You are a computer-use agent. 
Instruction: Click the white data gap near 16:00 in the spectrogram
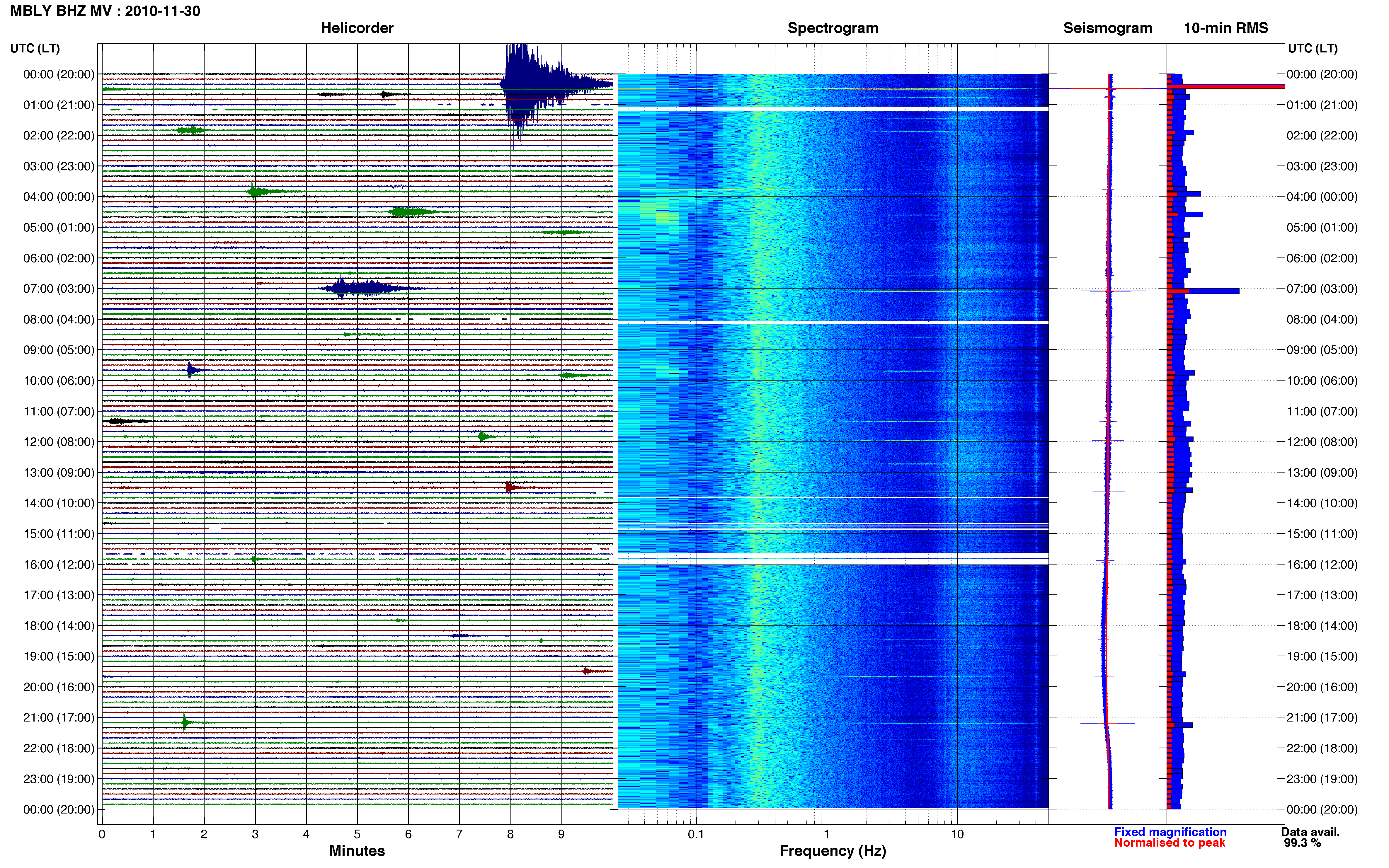click(833, 559)
